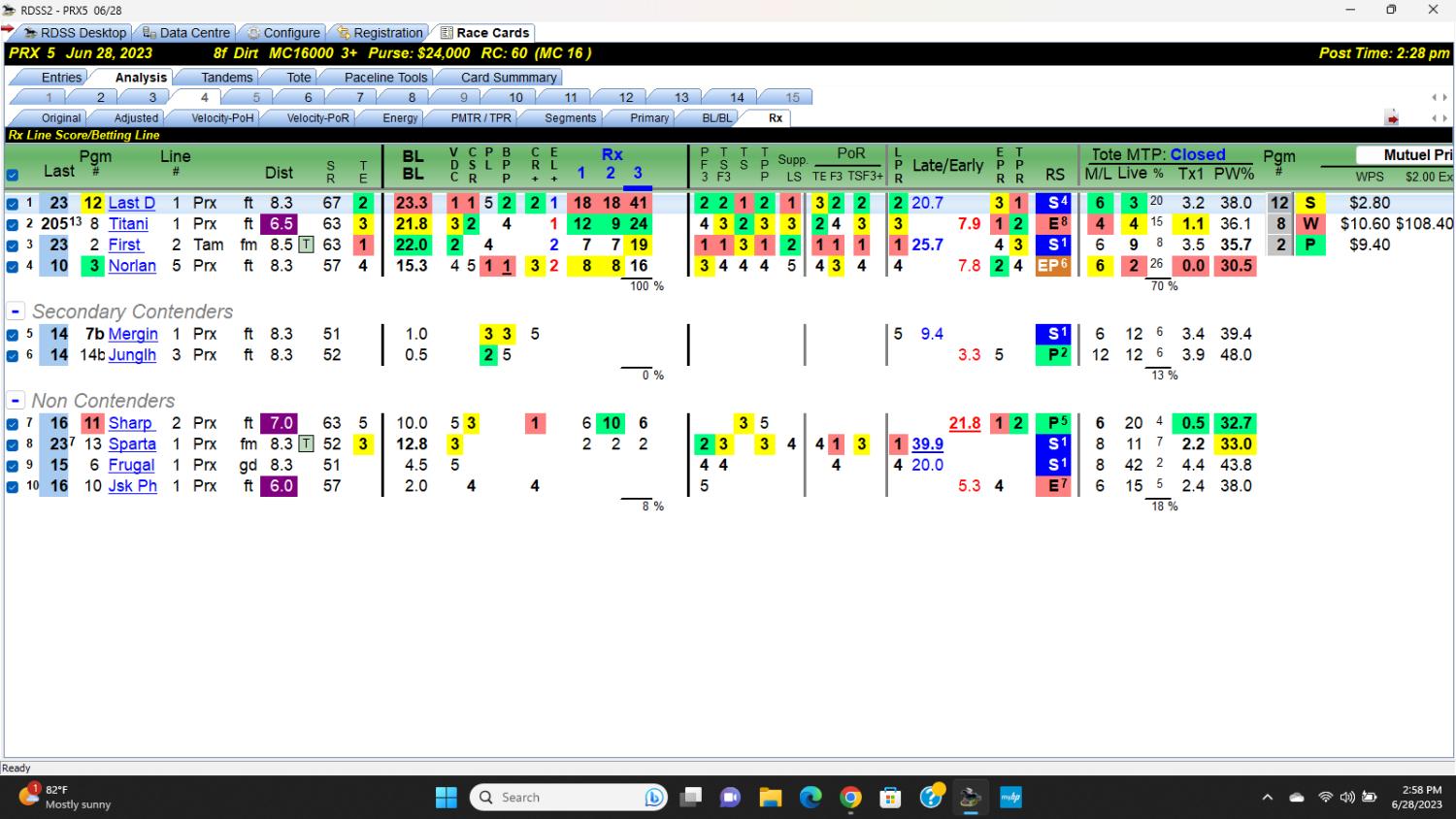Viewport: 1456px width, 819px height.
Task: Switch to the PMTR / TPR view
Action: tap(480, 117)
